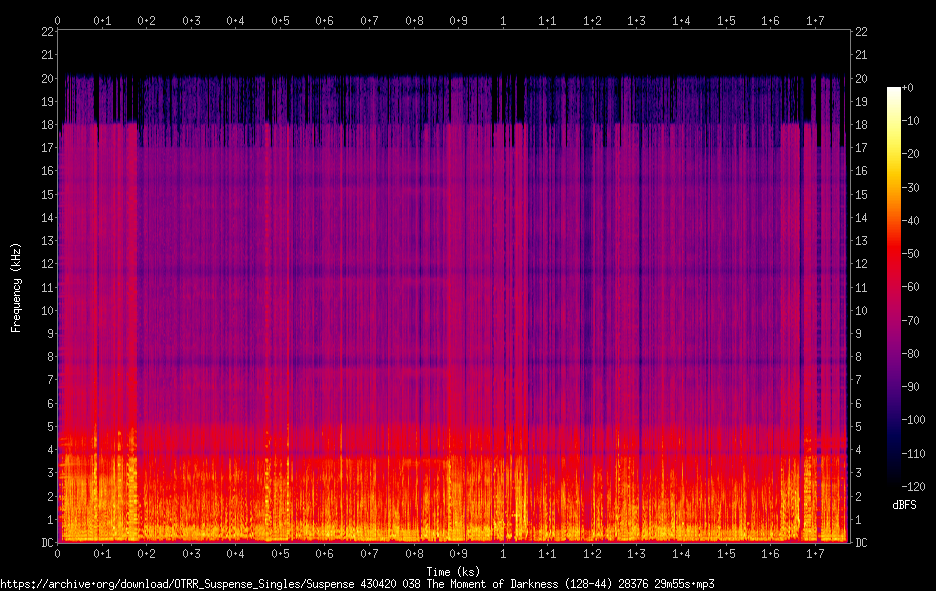The image size is (936, 591).
Task: Click the dBFS label under the color scale
Action: pyautogui.click(x=904, y=505)
